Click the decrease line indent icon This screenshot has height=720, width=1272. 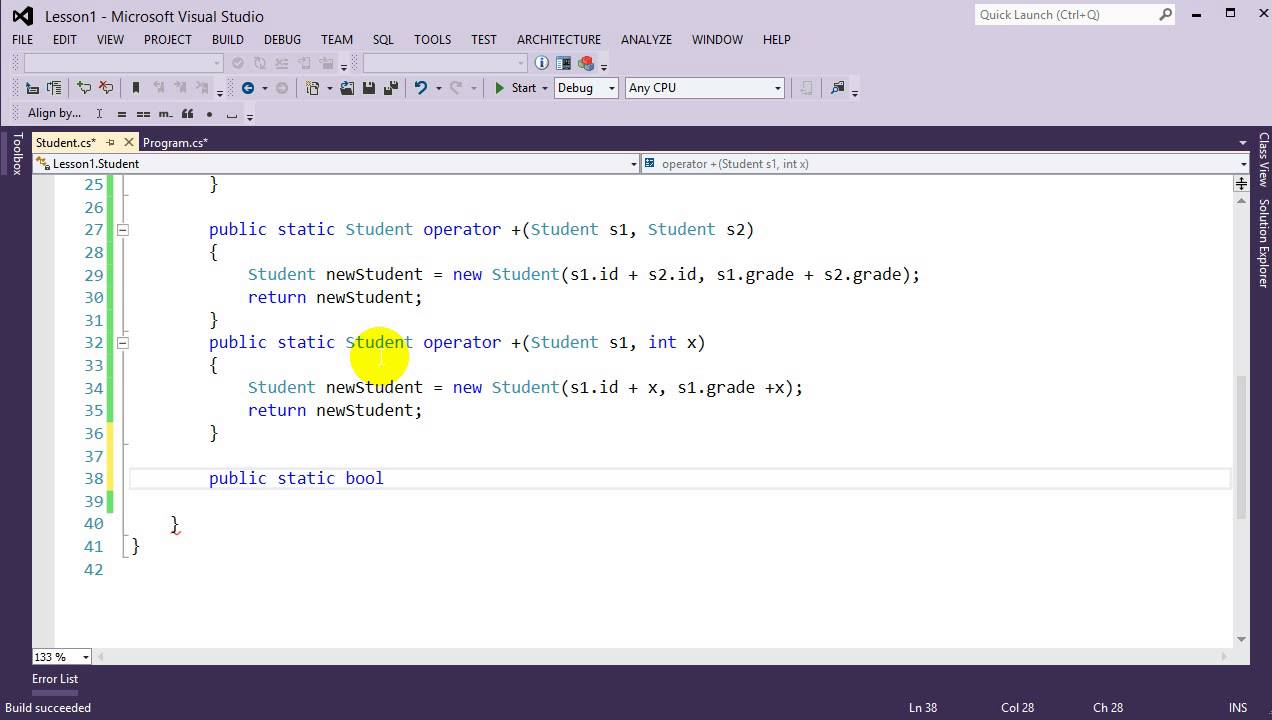click(32, 88)
